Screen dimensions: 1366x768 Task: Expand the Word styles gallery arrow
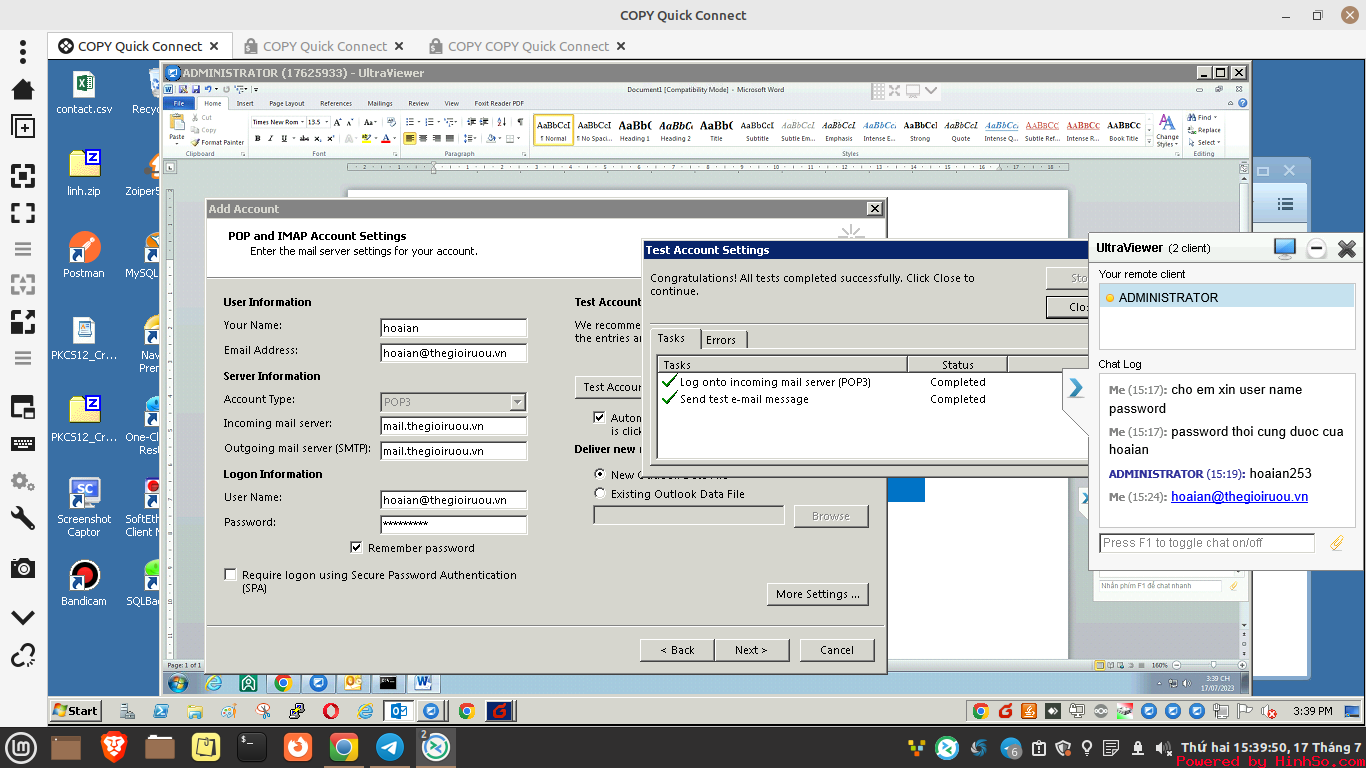coord(1148,140)
